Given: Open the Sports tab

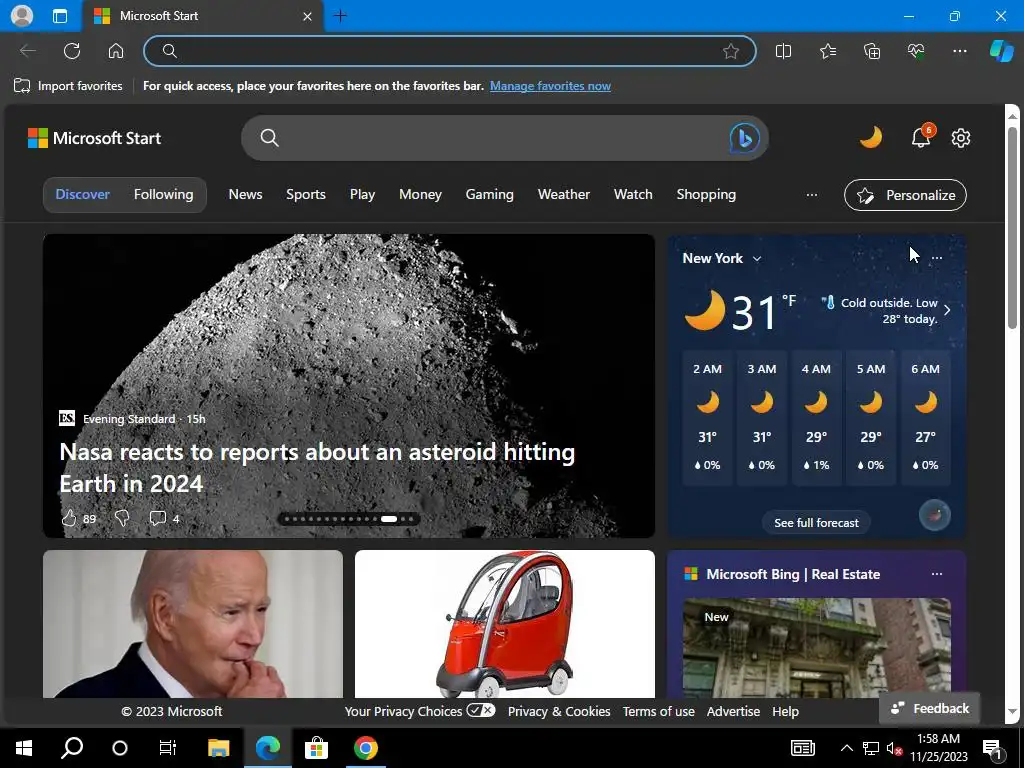Looking at the screenshot, I should tap(306, 194).
